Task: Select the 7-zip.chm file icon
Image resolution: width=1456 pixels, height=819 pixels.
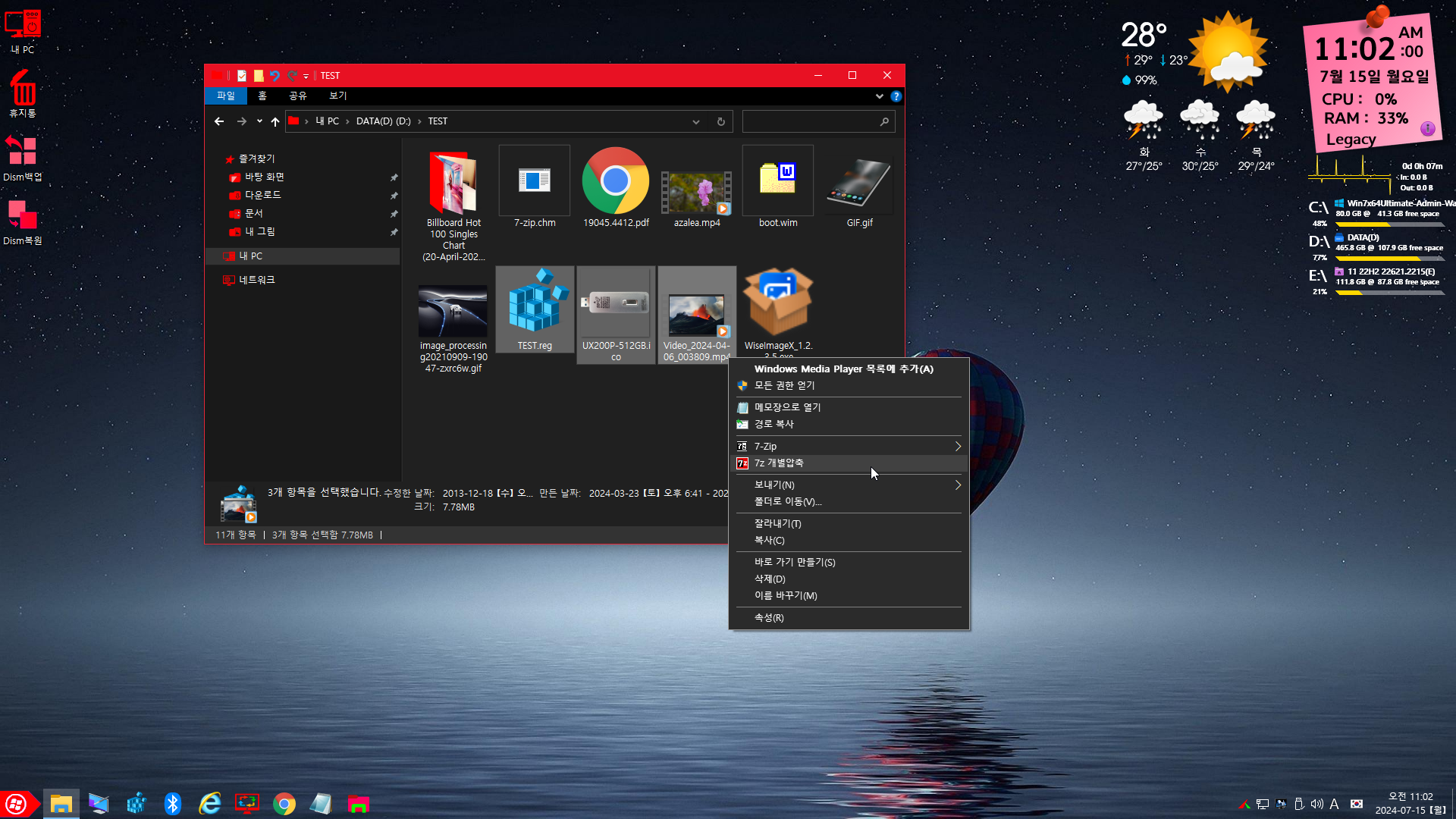Action: [x=535, y=181]
